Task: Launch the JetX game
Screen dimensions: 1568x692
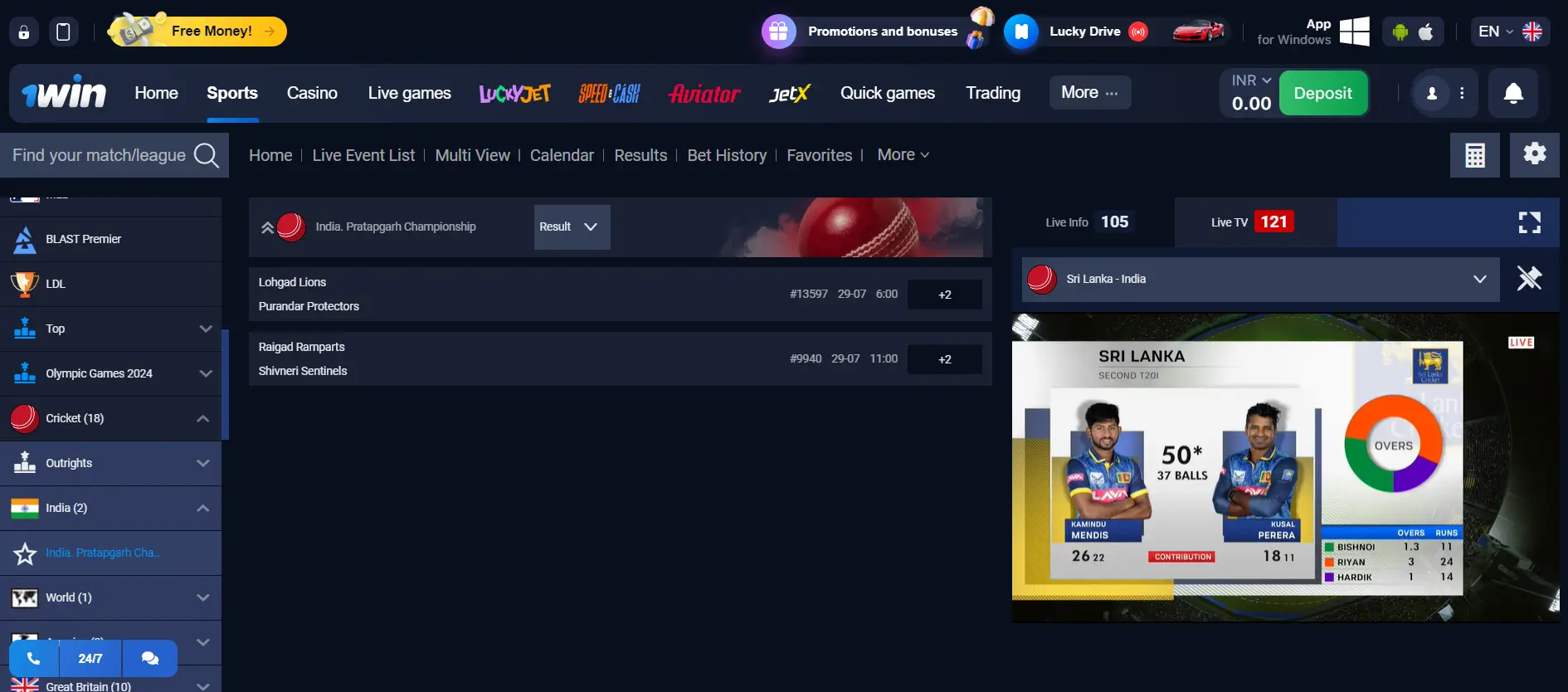Action: (789, 93)
